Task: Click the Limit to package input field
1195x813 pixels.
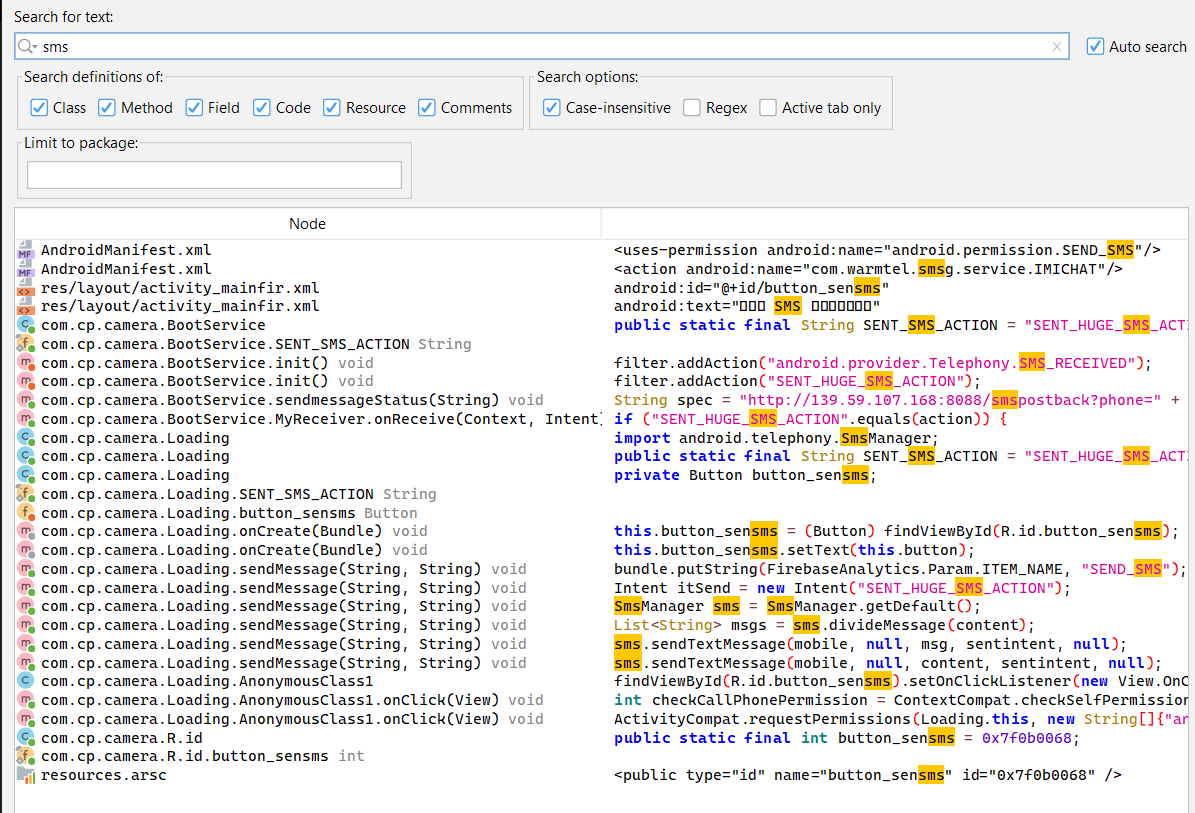Action: point(214,174)
